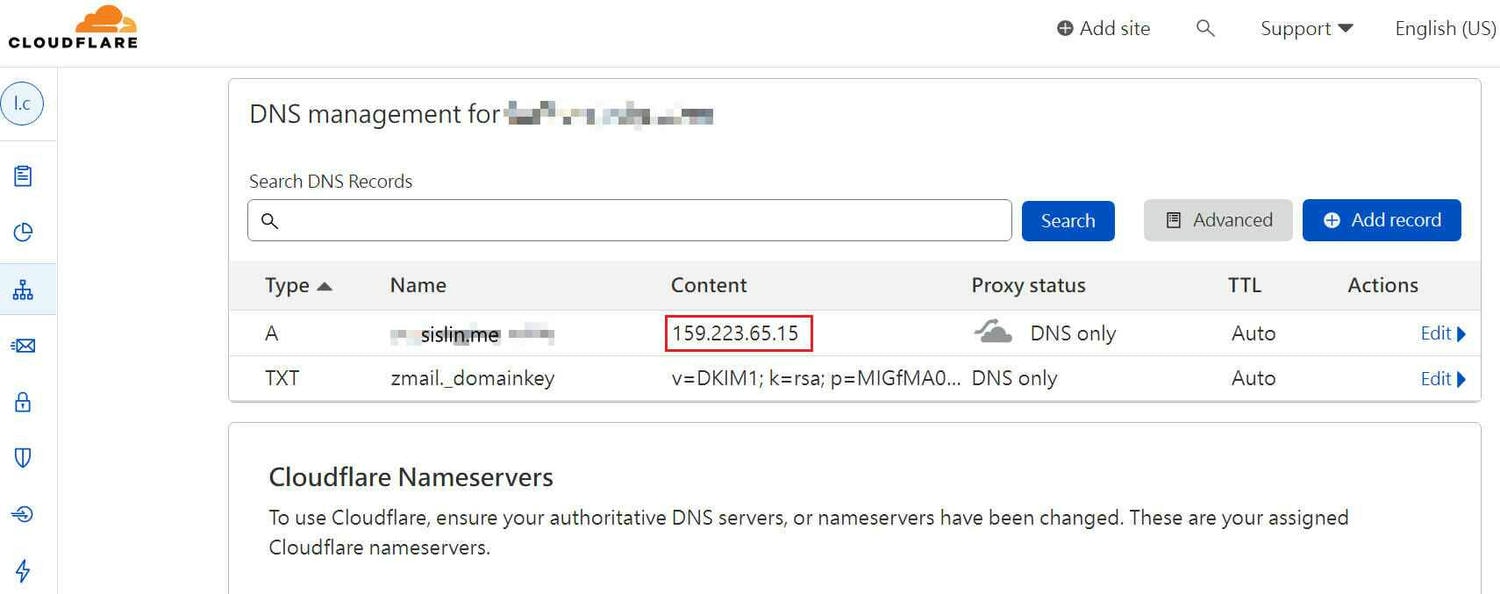Click the Proxy status column header
The width and height of the screenshot is (1500, 594).
click(x=1028, y=285)
